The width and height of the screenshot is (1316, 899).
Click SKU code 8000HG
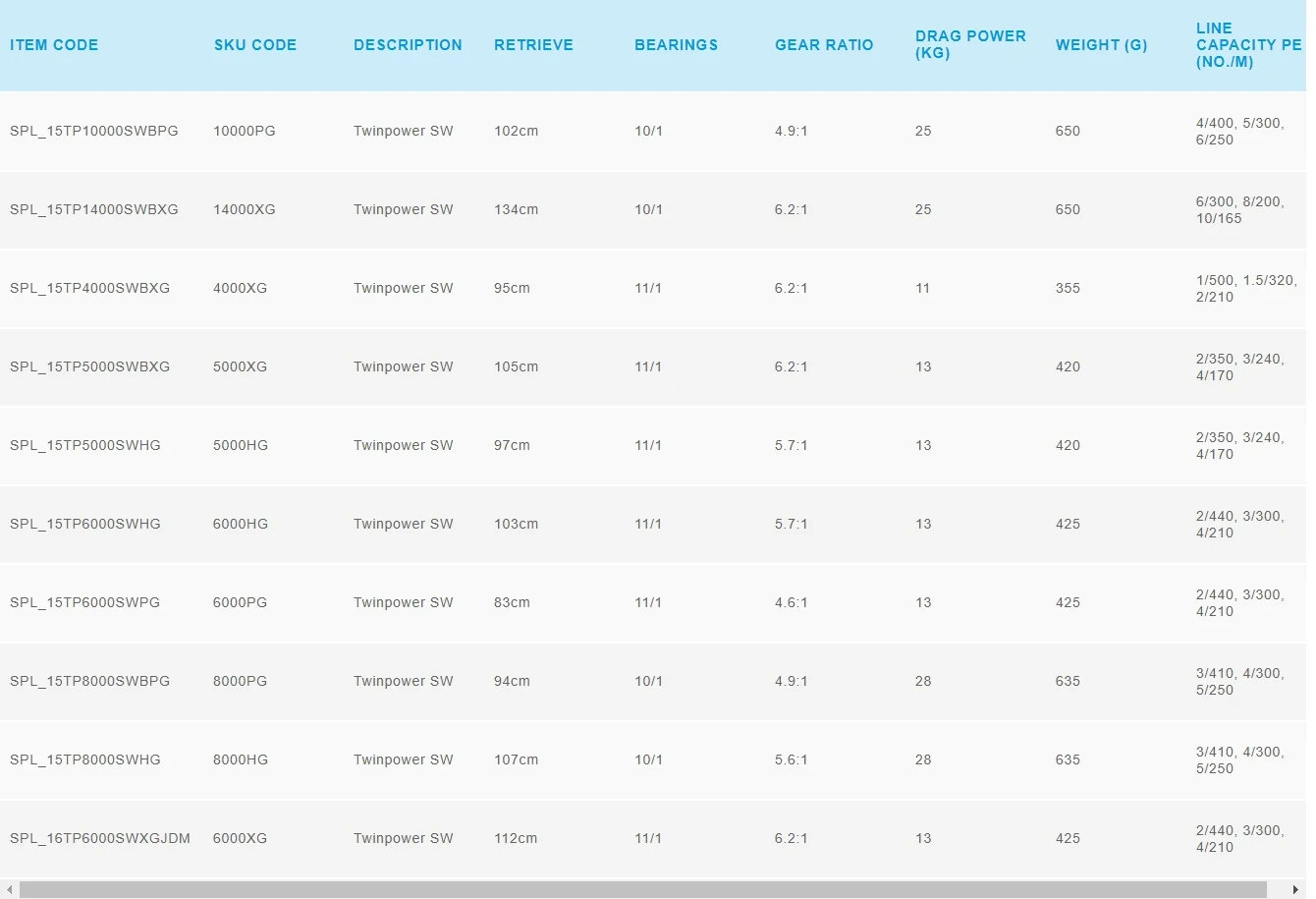241,759
